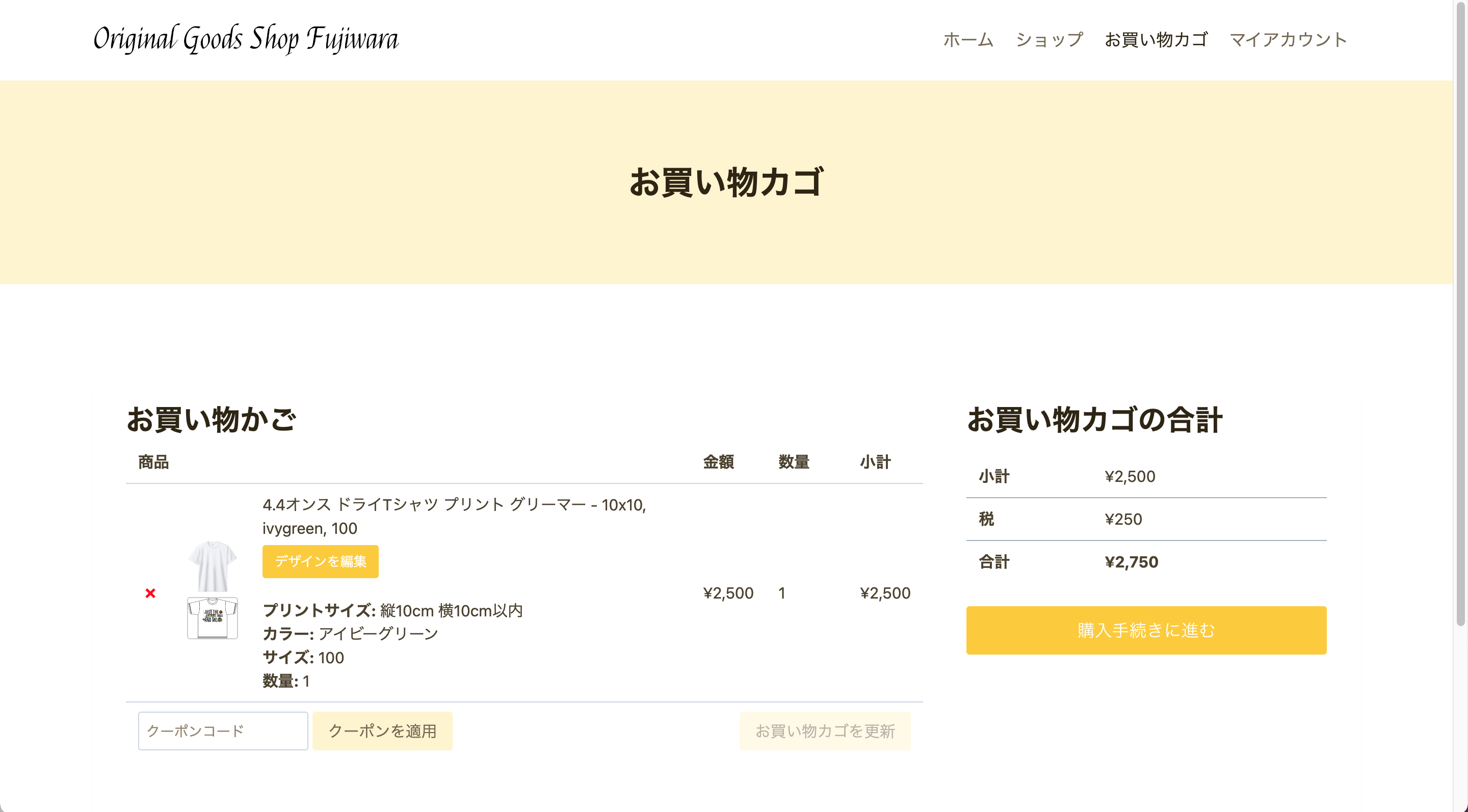Click the 合計 ¥2,750 total amount
This screenshot has width=1468, height=812.
[1131, 562]
